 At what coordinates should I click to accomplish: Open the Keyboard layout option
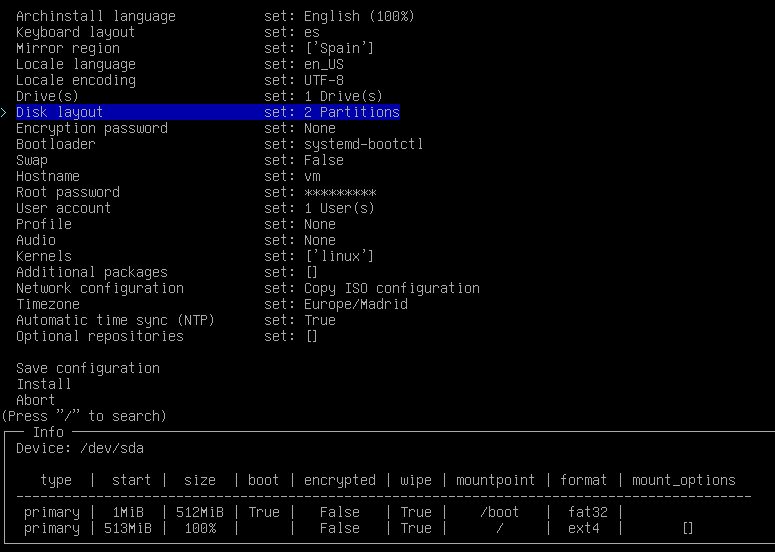75,32
